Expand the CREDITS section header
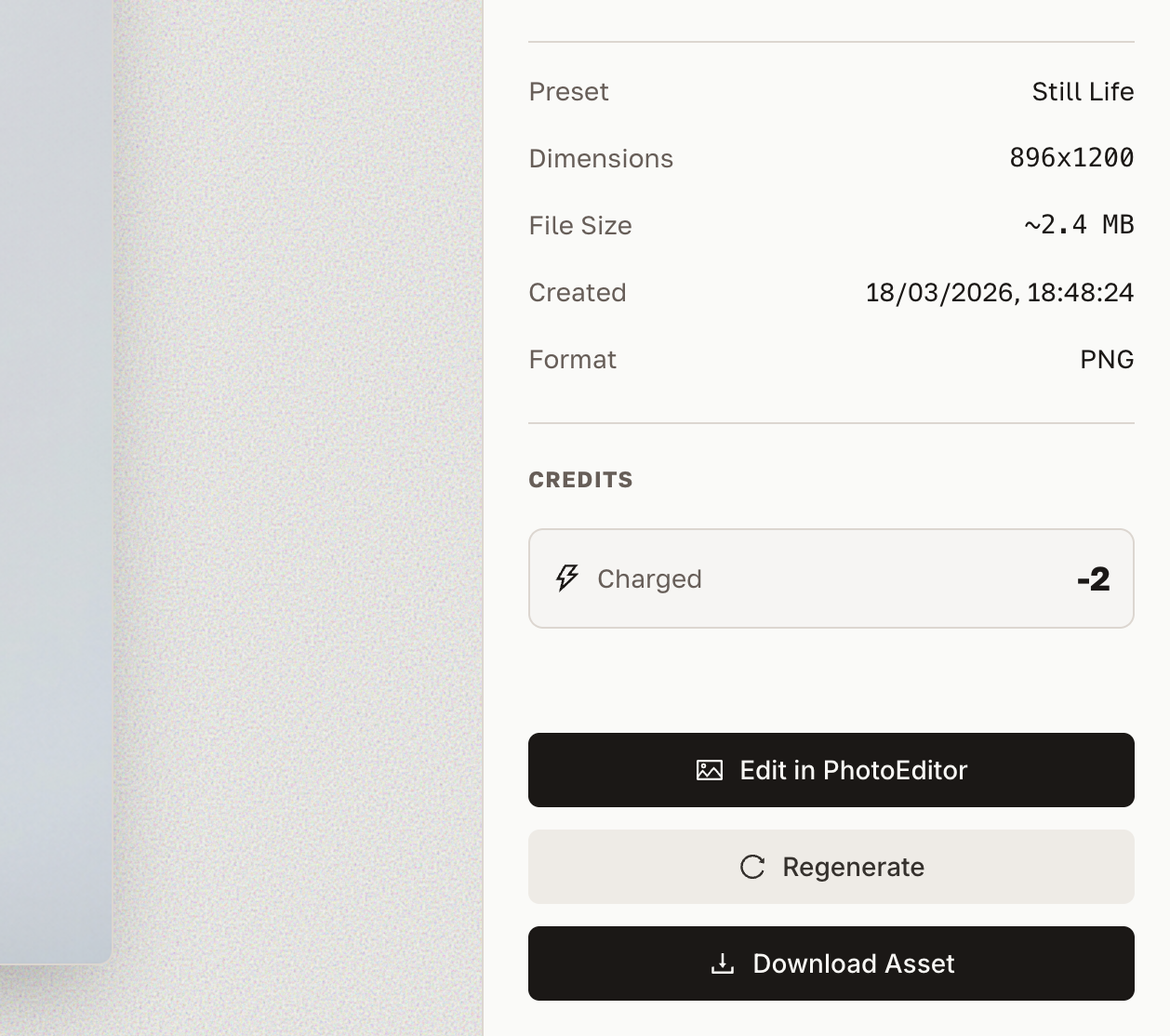Screen dimensions: 1170x1036 pos(580,480)
